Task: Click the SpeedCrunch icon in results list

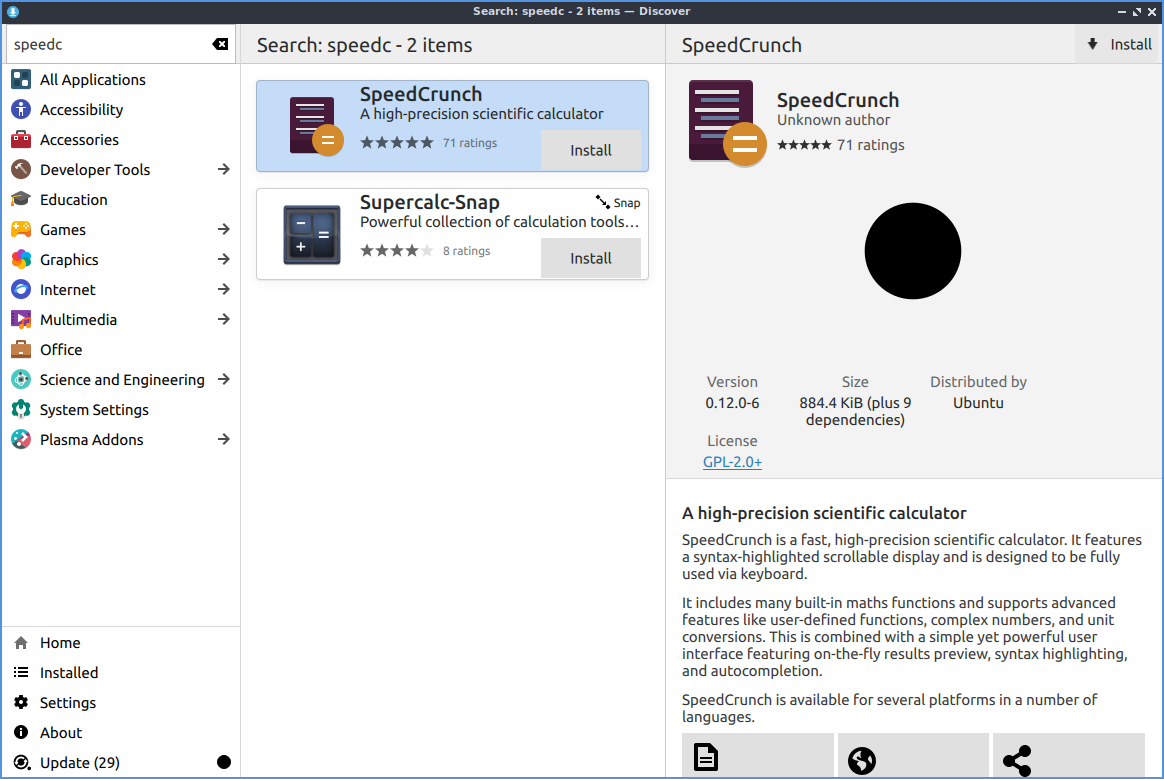Action: pos(314,126)
